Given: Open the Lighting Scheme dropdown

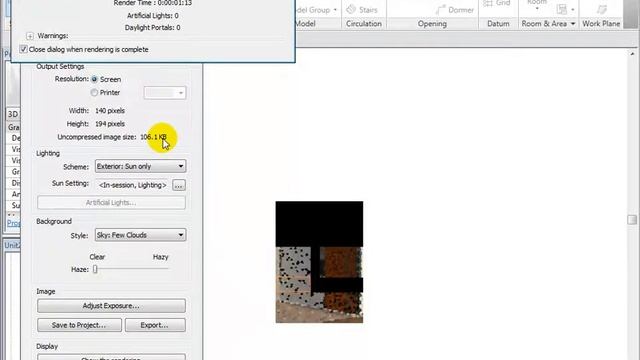Looking at the screenshot, I should [140, 167].
